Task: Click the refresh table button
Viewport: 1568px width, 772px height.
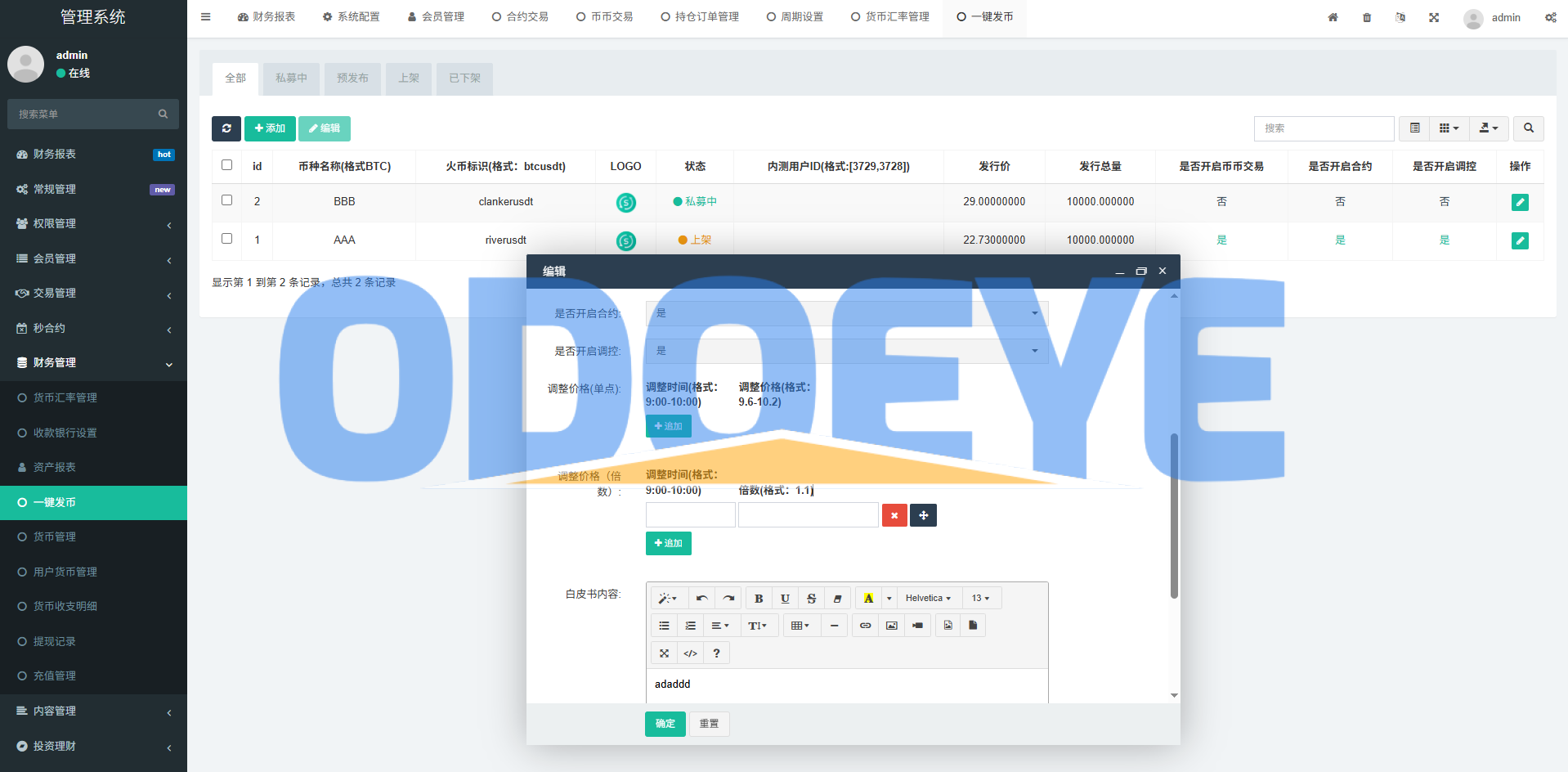Action: pyautogui.click(x=226, y=128)
